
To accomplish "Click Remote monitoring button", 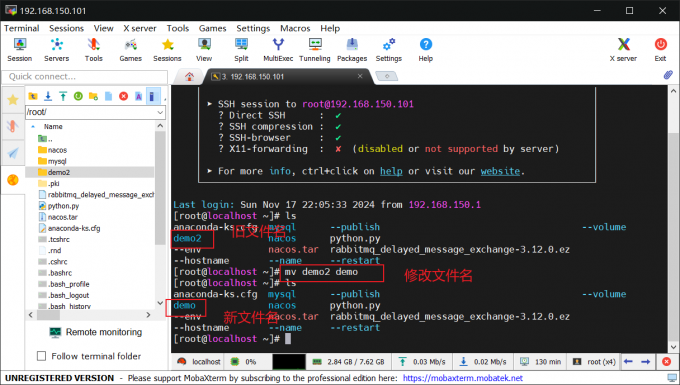I will click(x=96, y=332).
